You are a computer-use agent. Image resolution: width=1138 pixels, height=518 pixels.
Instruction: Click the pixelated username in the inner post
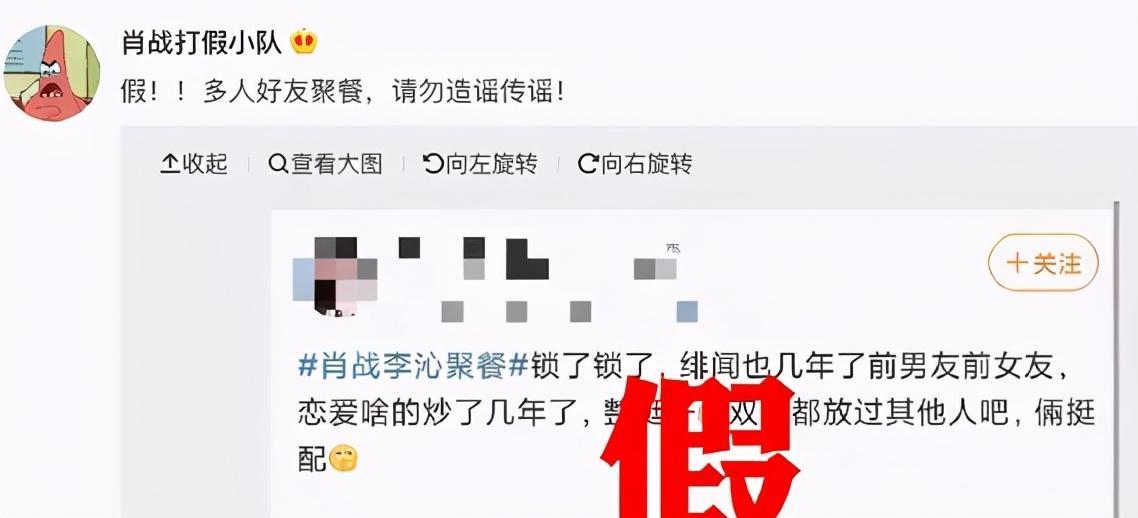(x=540, y=260)
